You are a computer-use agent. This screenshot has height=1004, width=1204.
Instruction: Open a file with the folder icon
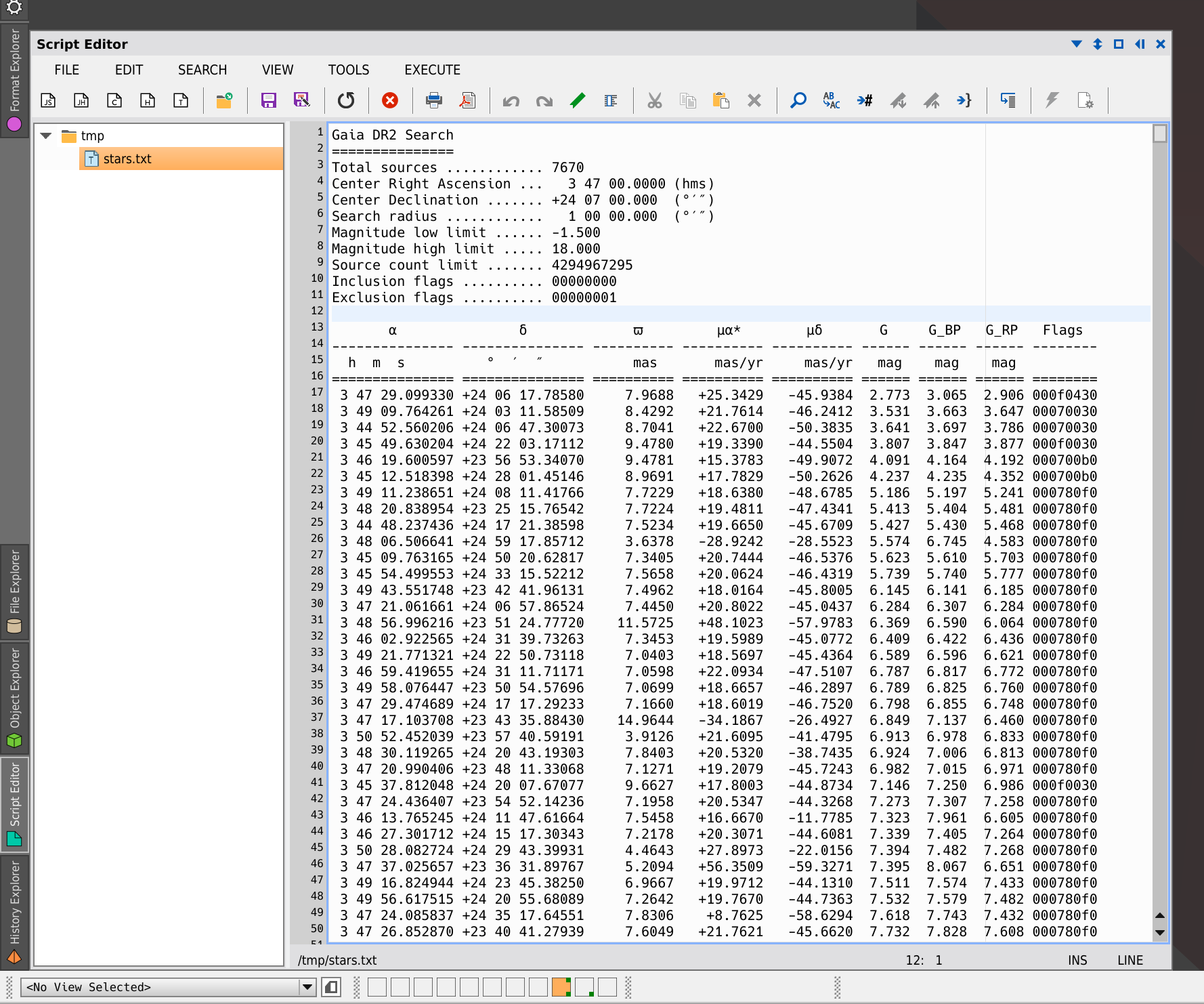[x=224, y=101]
